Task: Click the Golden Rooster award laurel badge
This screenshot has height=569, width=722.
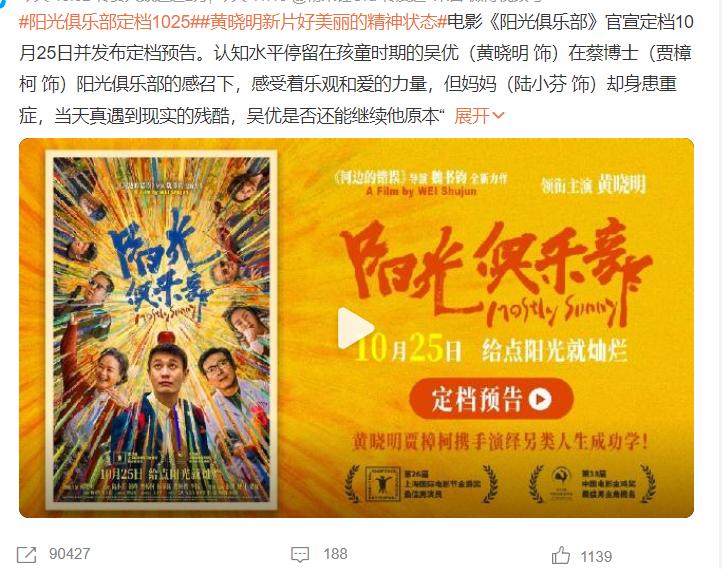Action: 592,484
